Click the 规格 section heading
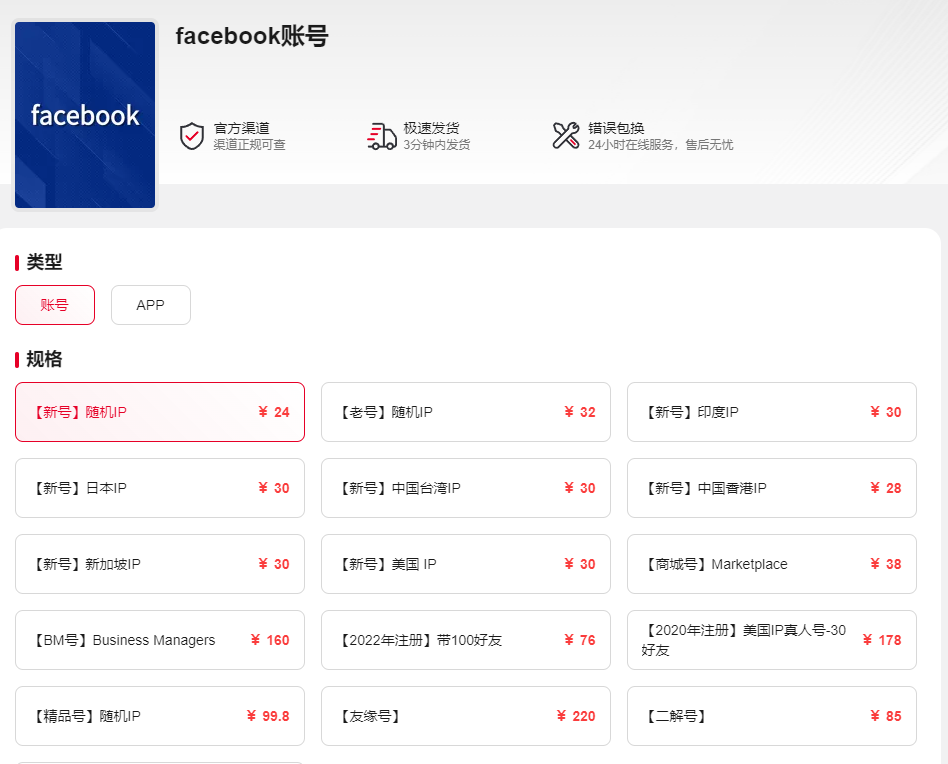948x764 pixels. pyautogui.click(x=44, y=359)
